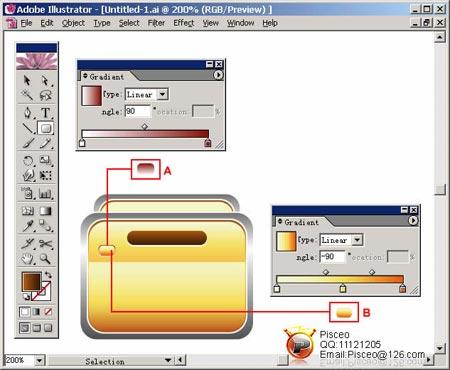Select the Rotate tool
The width and height of the screenshot is (450, 370).
(28, 161)
